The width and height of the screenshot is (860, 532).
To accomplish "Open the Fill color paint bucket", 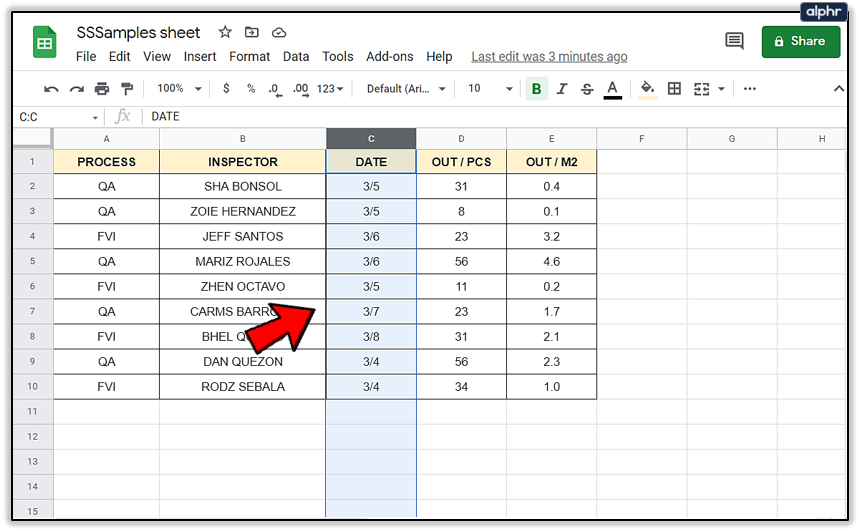I will pyautogui.click(x=647, y=89).
